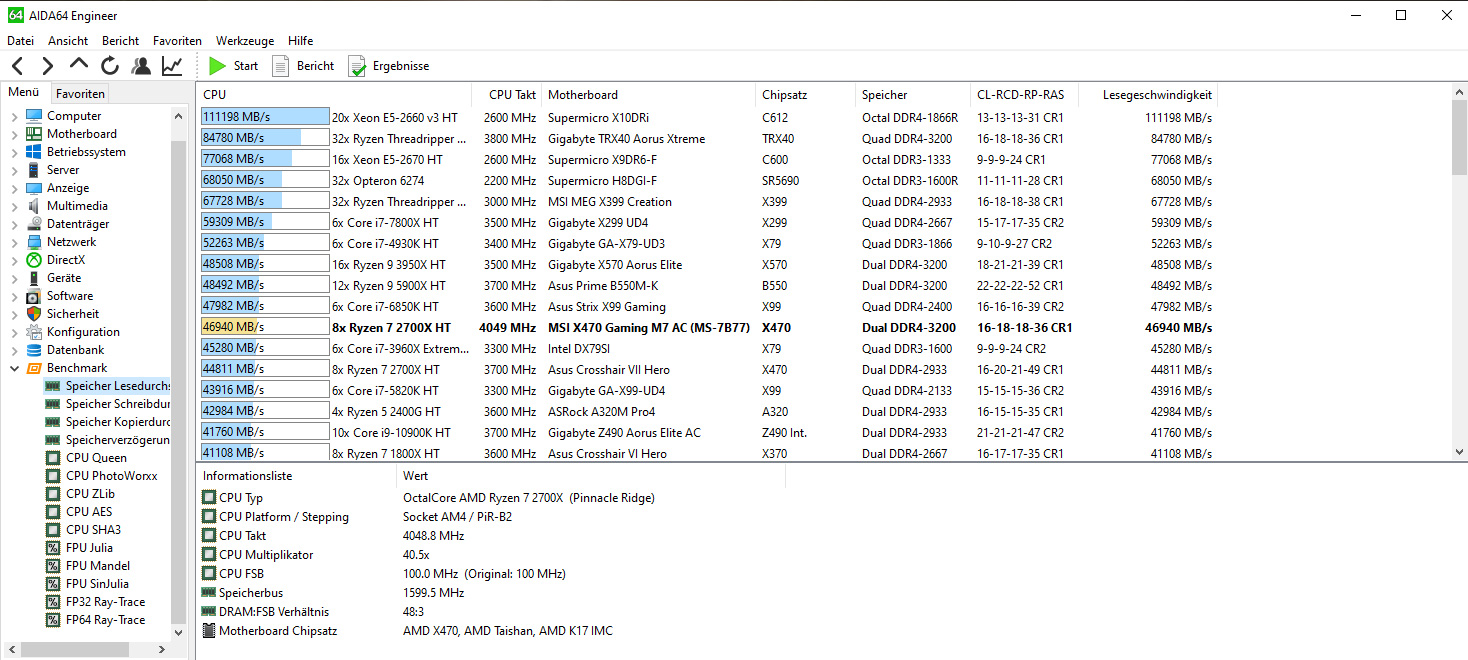Start the benchmark with Start button
Image resolution: width=1468 pixels, height=660 pixels.
(x=233, y=66)
